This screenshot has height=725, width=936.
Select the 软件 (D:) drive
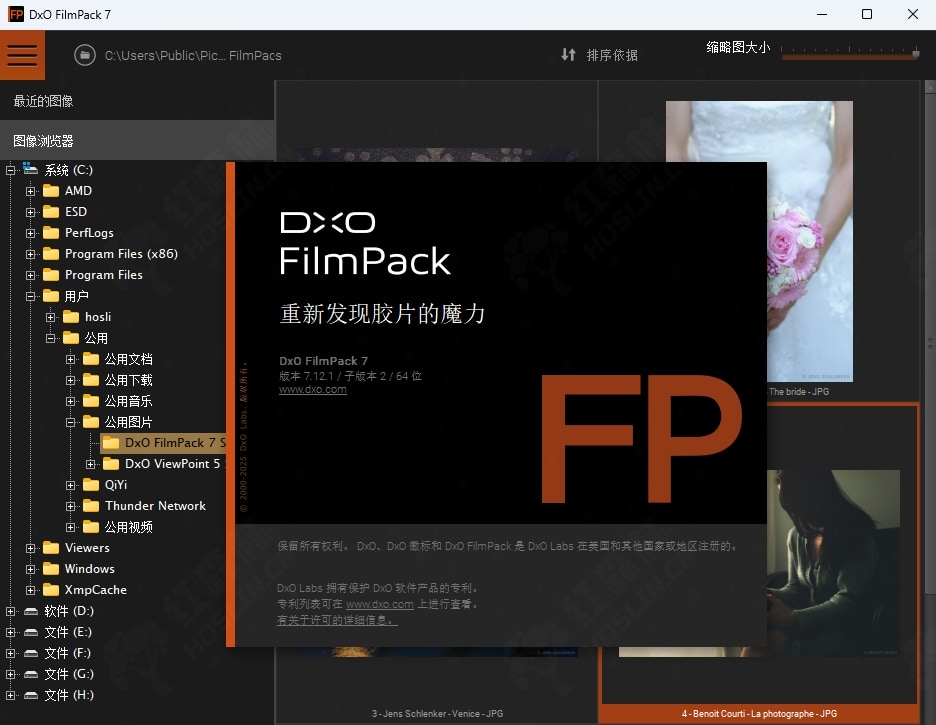(x=69, y=611)
